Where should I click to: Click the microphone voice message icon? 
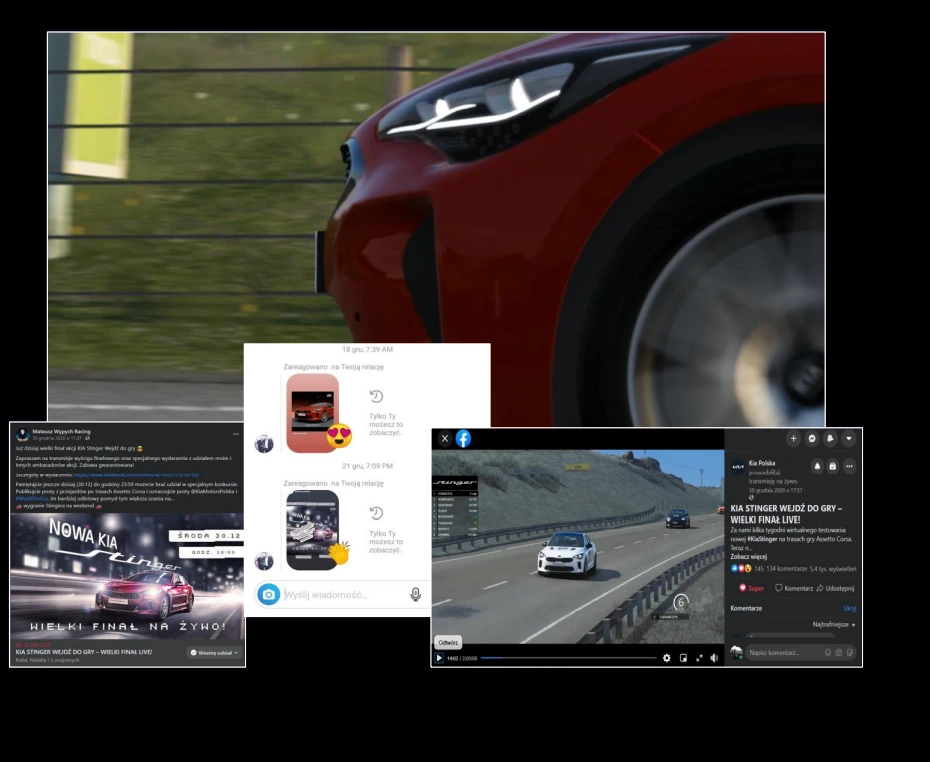click(x=416, y=595)
